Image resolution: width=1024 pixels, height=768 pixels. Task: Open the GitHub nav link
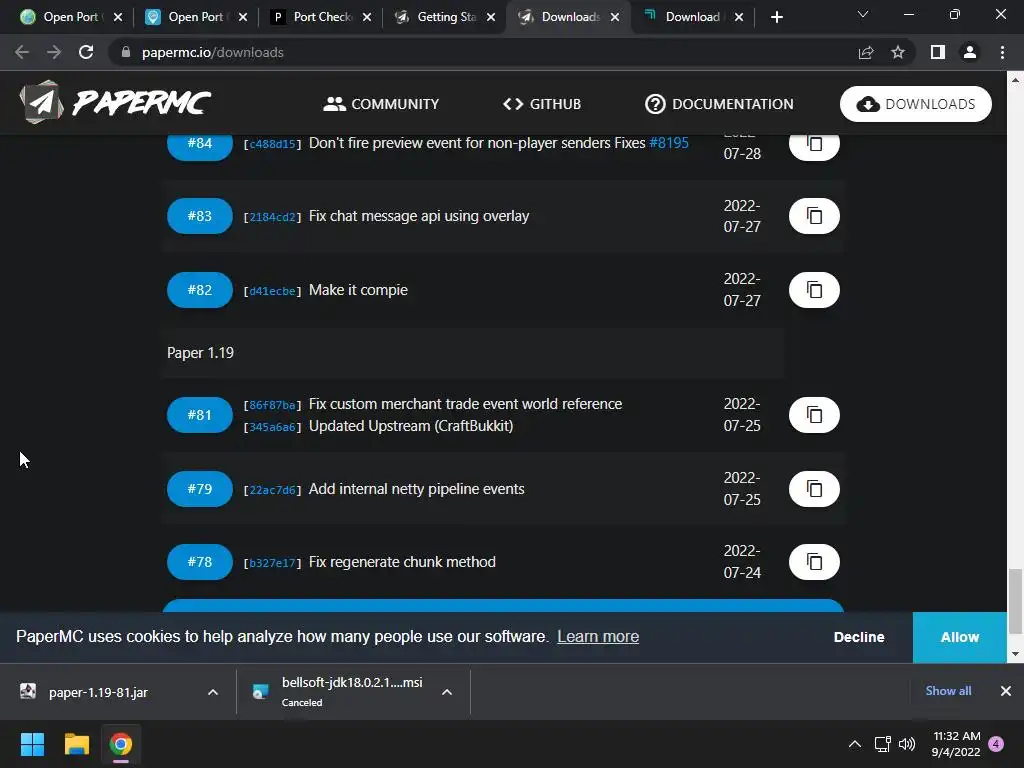coord(541,104)
